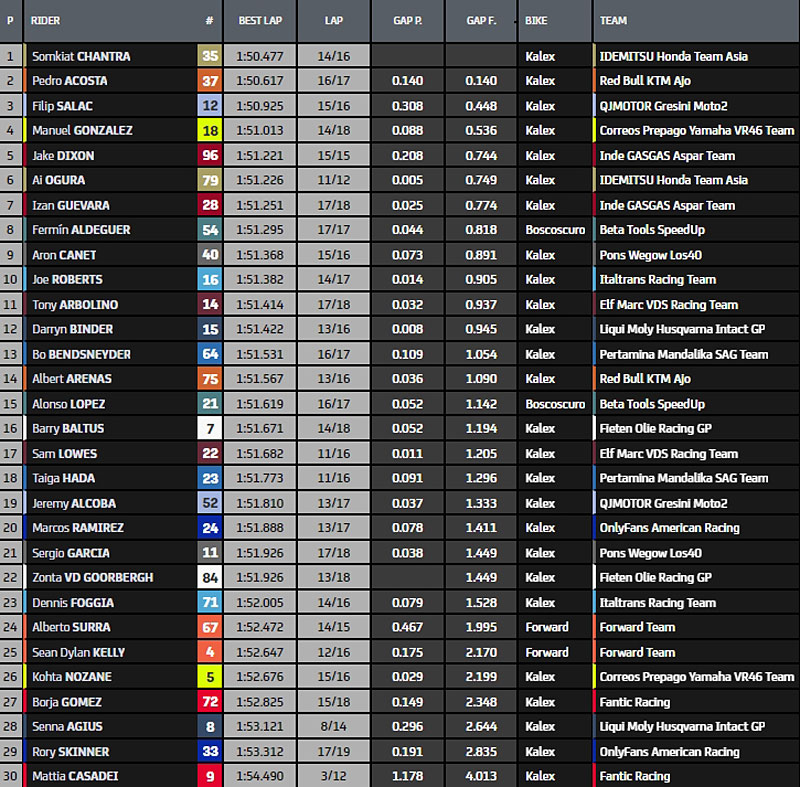Select the GAP F. column header

click(x=481, y=20)
